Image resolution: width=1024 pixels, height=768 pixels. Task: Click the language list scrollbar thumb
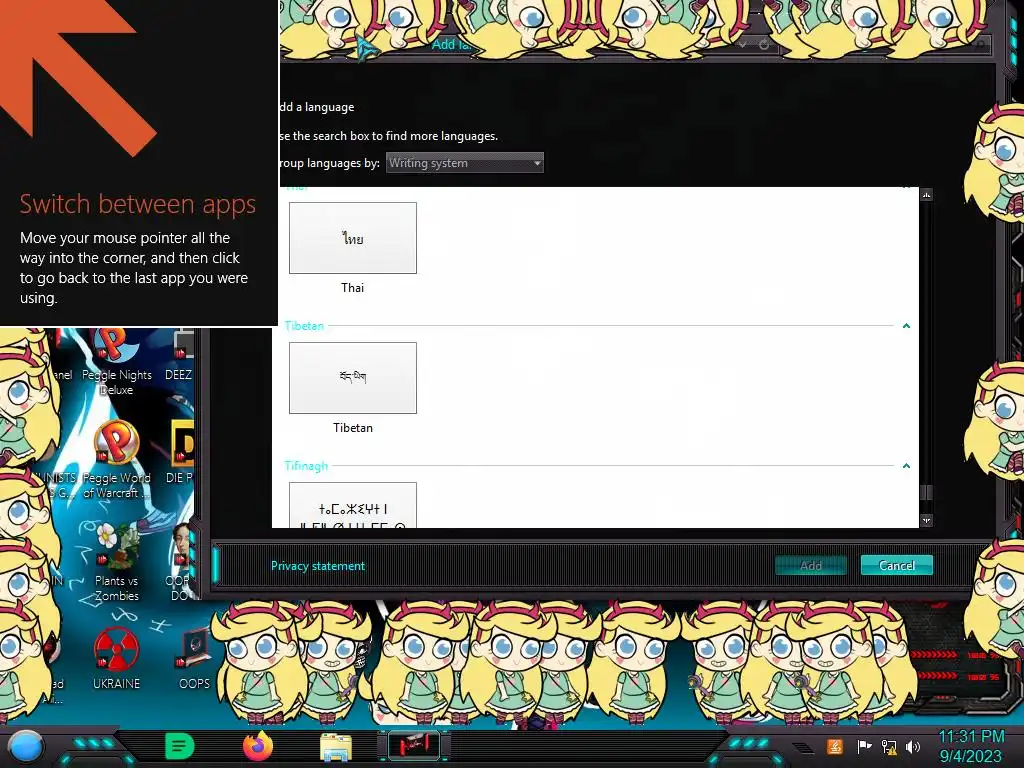926,492
